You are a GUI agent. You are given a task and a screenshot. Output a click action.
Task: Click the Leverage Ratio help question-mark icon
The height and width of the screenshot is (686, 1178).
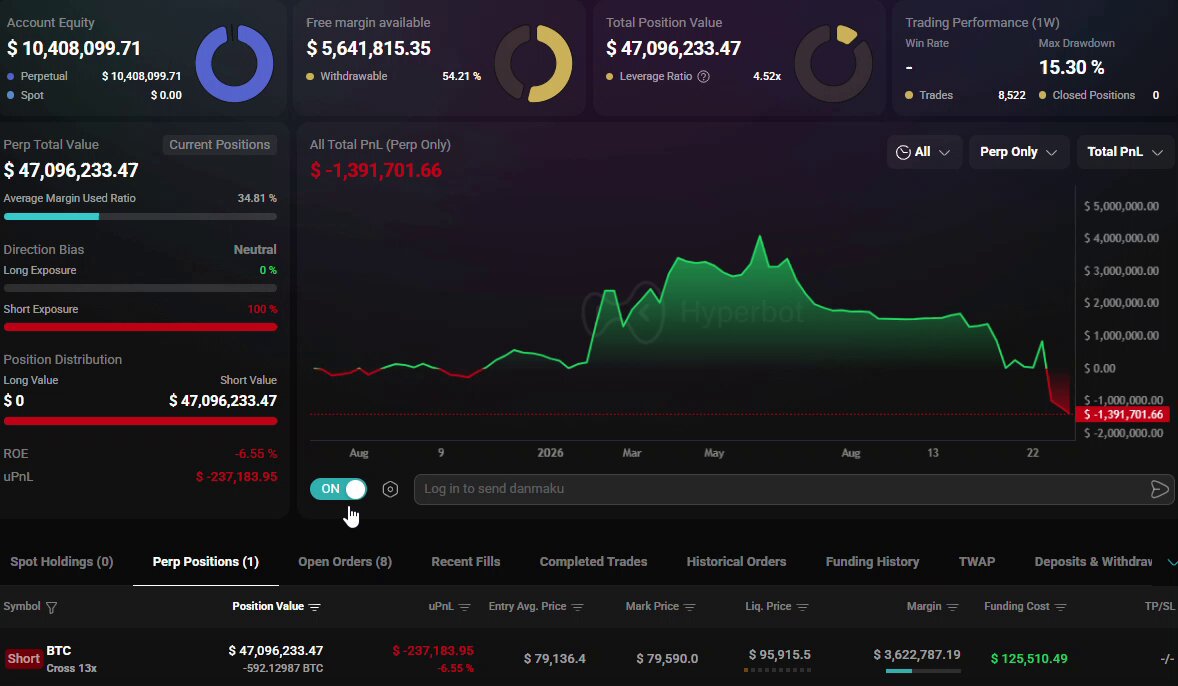tap(703, 77)
